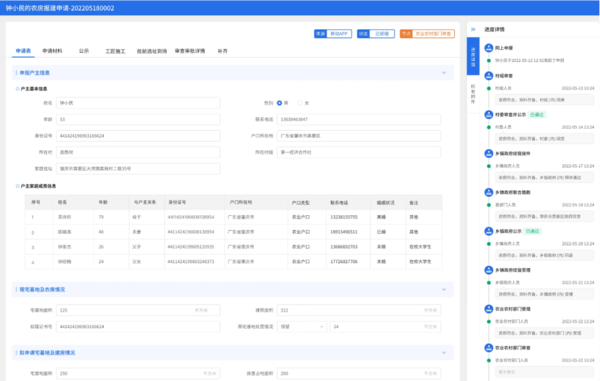Click the avatar icon beside 乡镇政府联合踏勘
This screenshot has height=381, width=600.
pos(489,192)
